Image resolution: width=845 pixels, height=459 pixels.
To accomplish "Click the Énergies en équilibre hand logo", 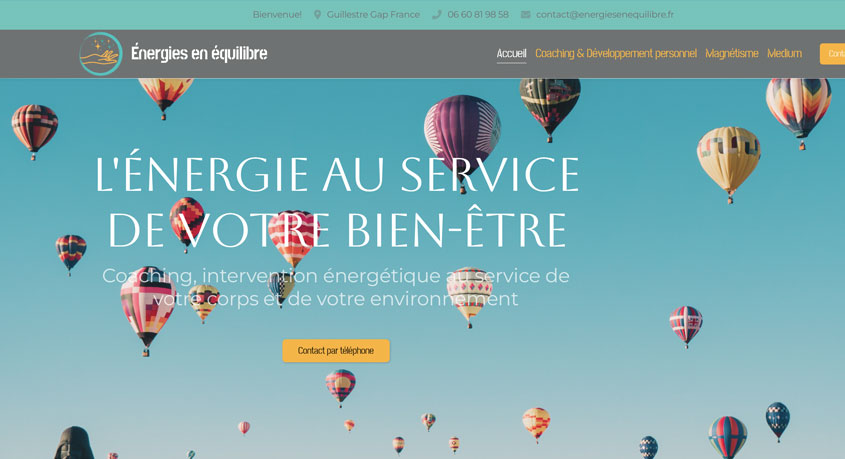I will pos(101,54).
